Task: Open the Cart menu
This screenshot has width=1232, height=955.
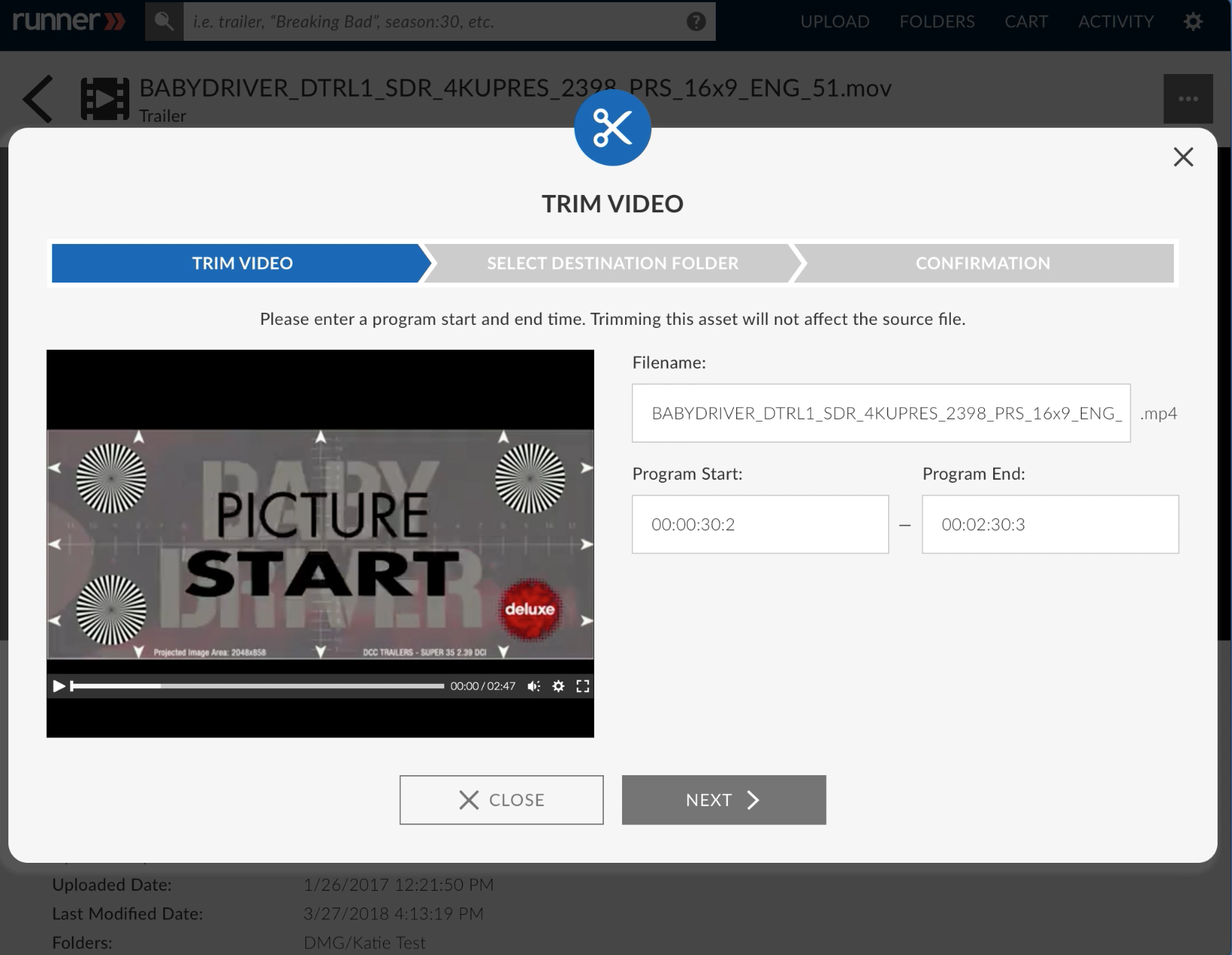Action: click(1026, 21)
